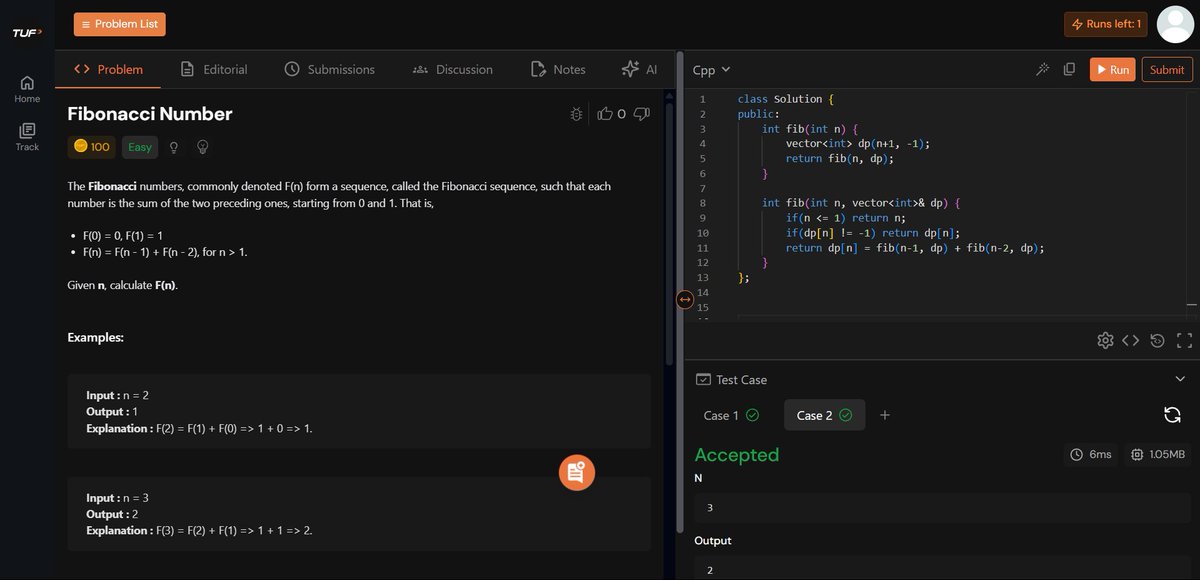Click the 6ms runtime badge

click(x=1091, y=454)
